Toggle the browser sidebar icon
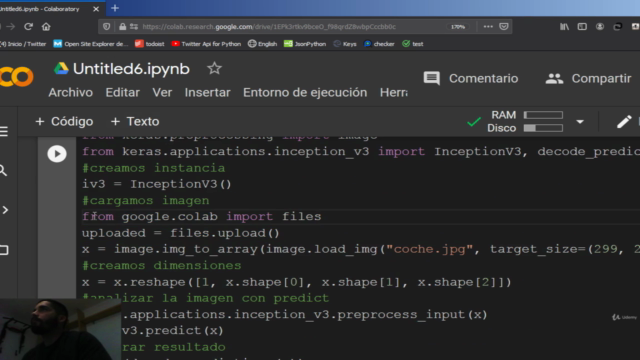The image size is (640, 360). click(582, 27)
